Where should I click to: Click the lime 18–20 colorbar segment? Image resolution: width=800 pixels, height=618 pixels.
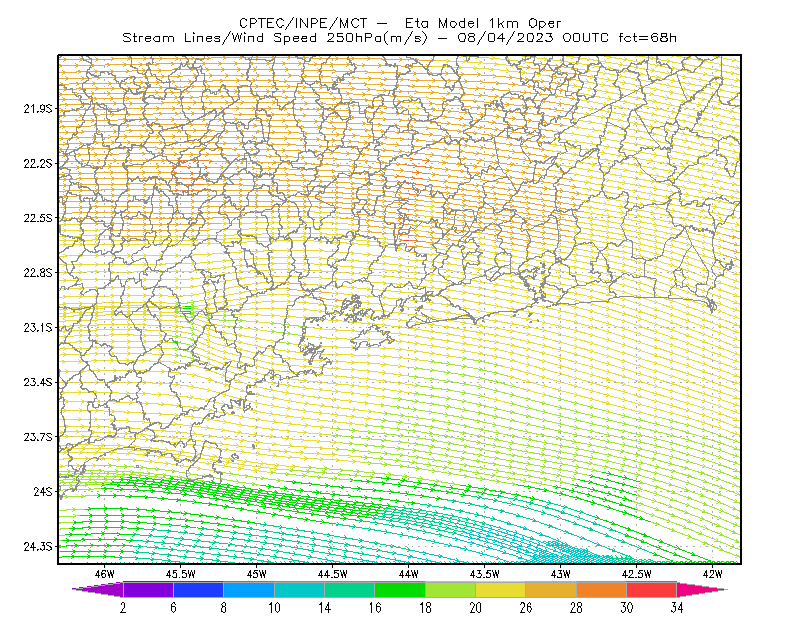(x=450, y=589)
